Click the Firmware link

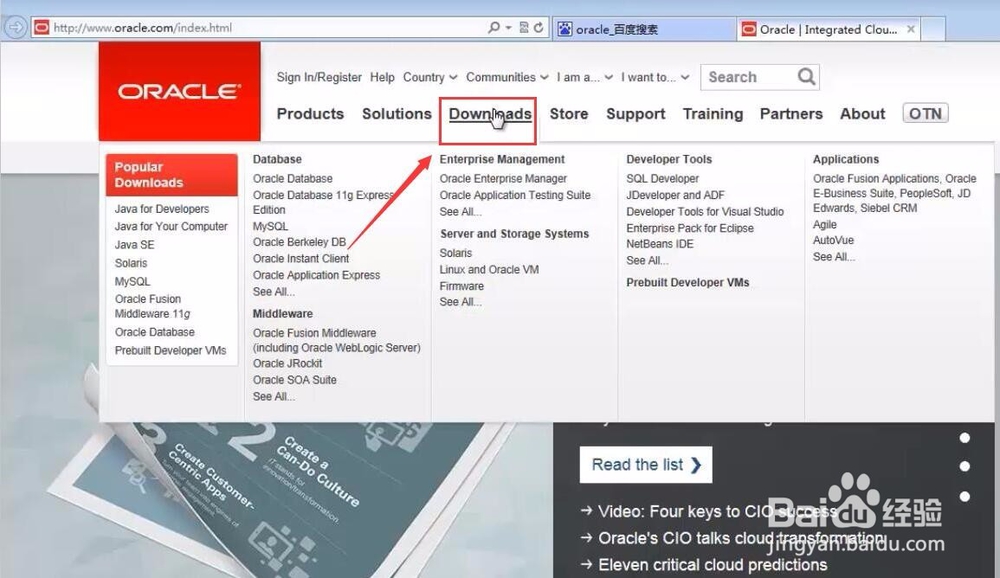[x=461, y=286]
